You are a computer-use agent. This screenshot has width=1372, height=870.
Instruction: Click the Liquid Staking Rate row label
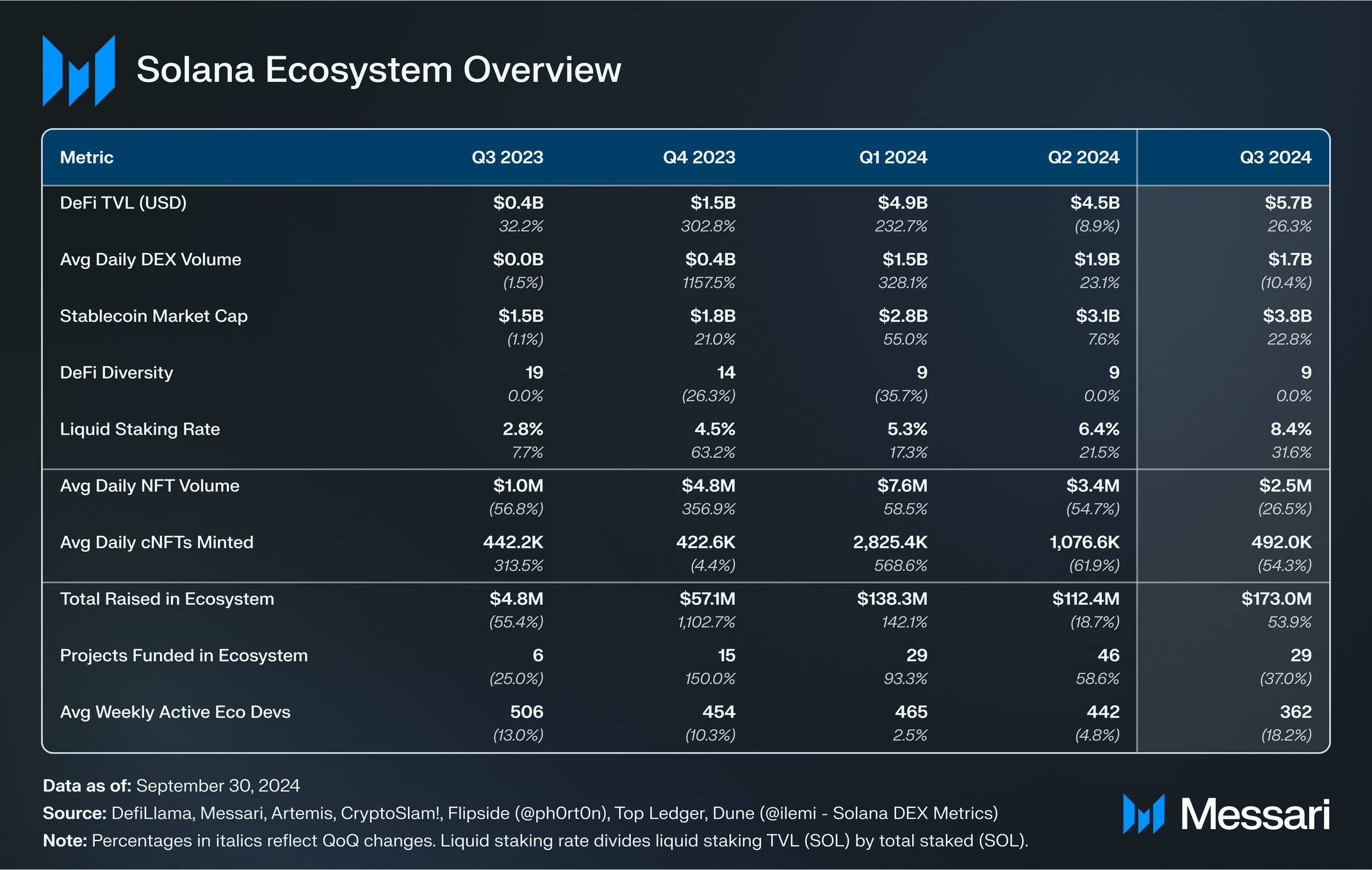pyautogui.click(x=140, y=429)
